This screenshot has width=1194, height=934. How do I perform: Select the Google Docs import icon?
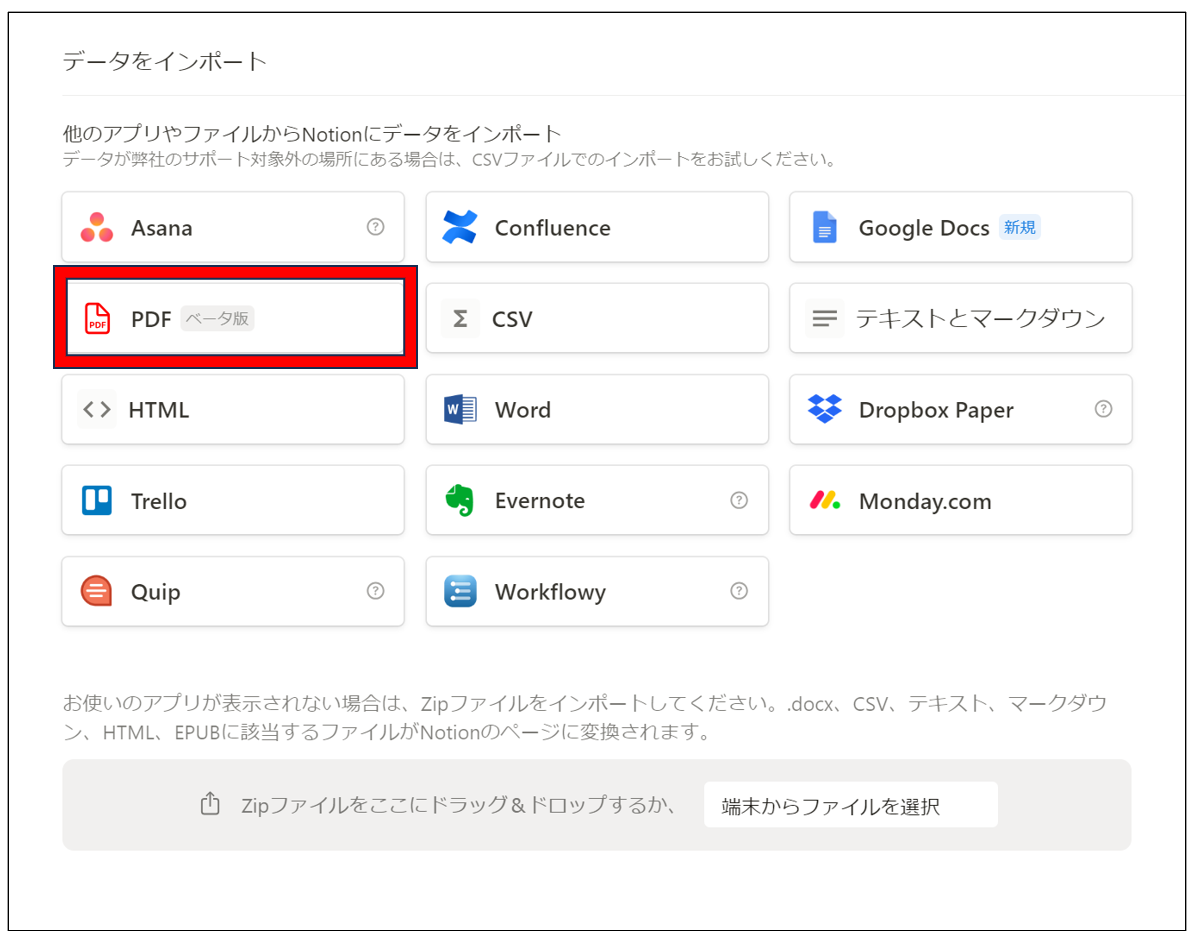pos(824,227)
